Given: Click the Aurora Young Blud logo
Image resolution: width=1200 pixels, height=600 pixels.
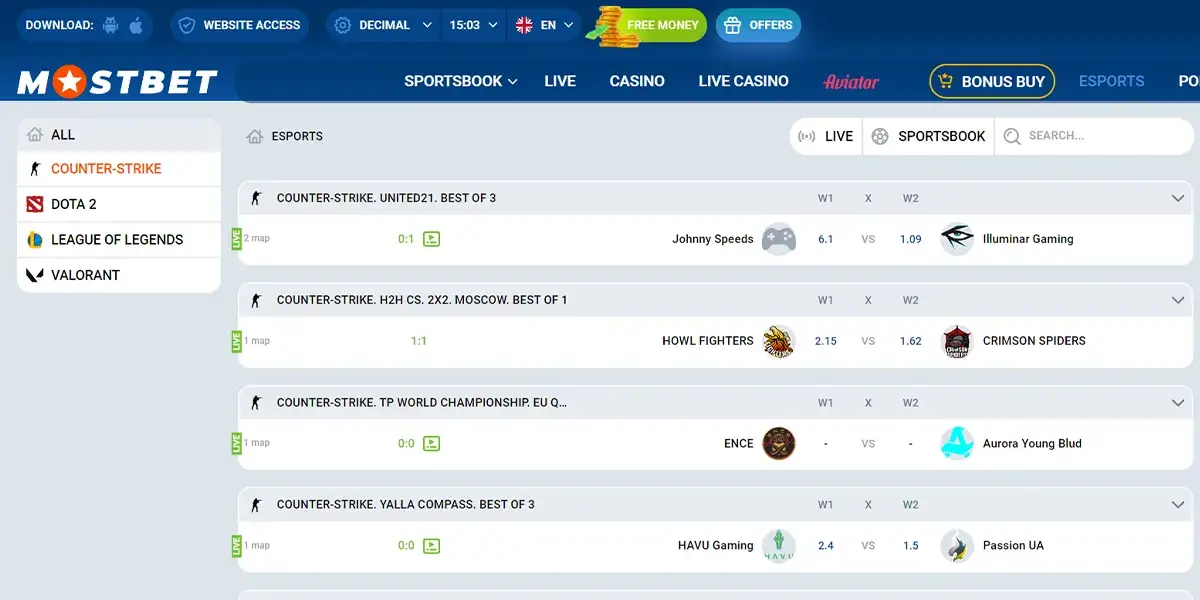Looking at the screenshot, I should 957,443.
